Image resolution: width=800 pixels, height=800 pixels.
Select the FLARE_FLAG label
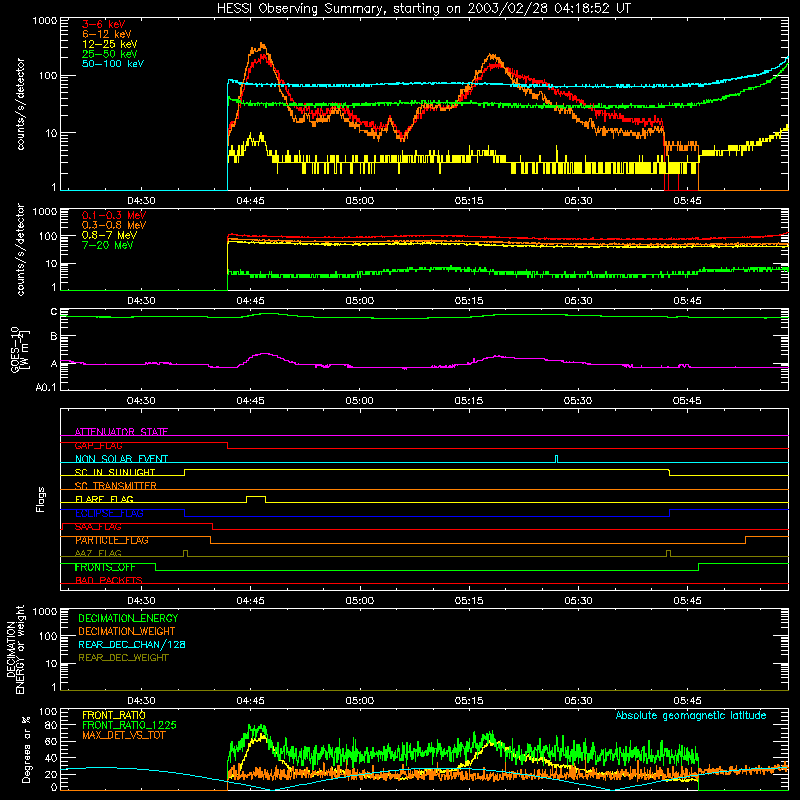click(104, 499)
